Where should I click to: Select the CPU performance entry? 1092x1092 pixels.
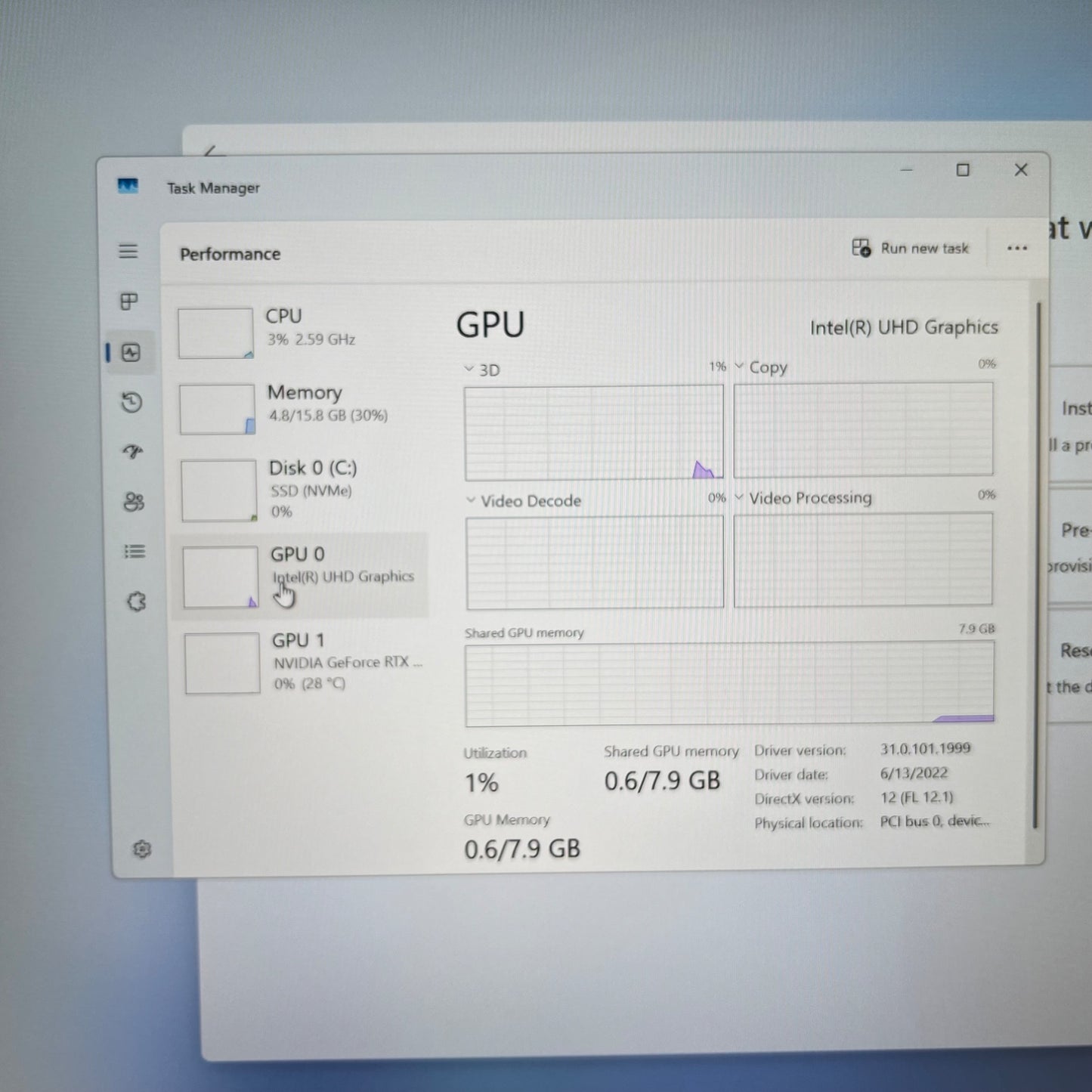click(300, 332)
